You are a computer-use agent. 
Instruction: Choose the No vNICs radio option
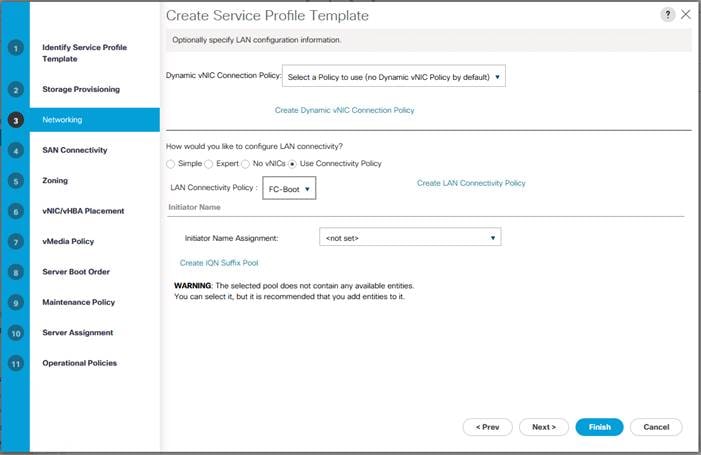245,164
